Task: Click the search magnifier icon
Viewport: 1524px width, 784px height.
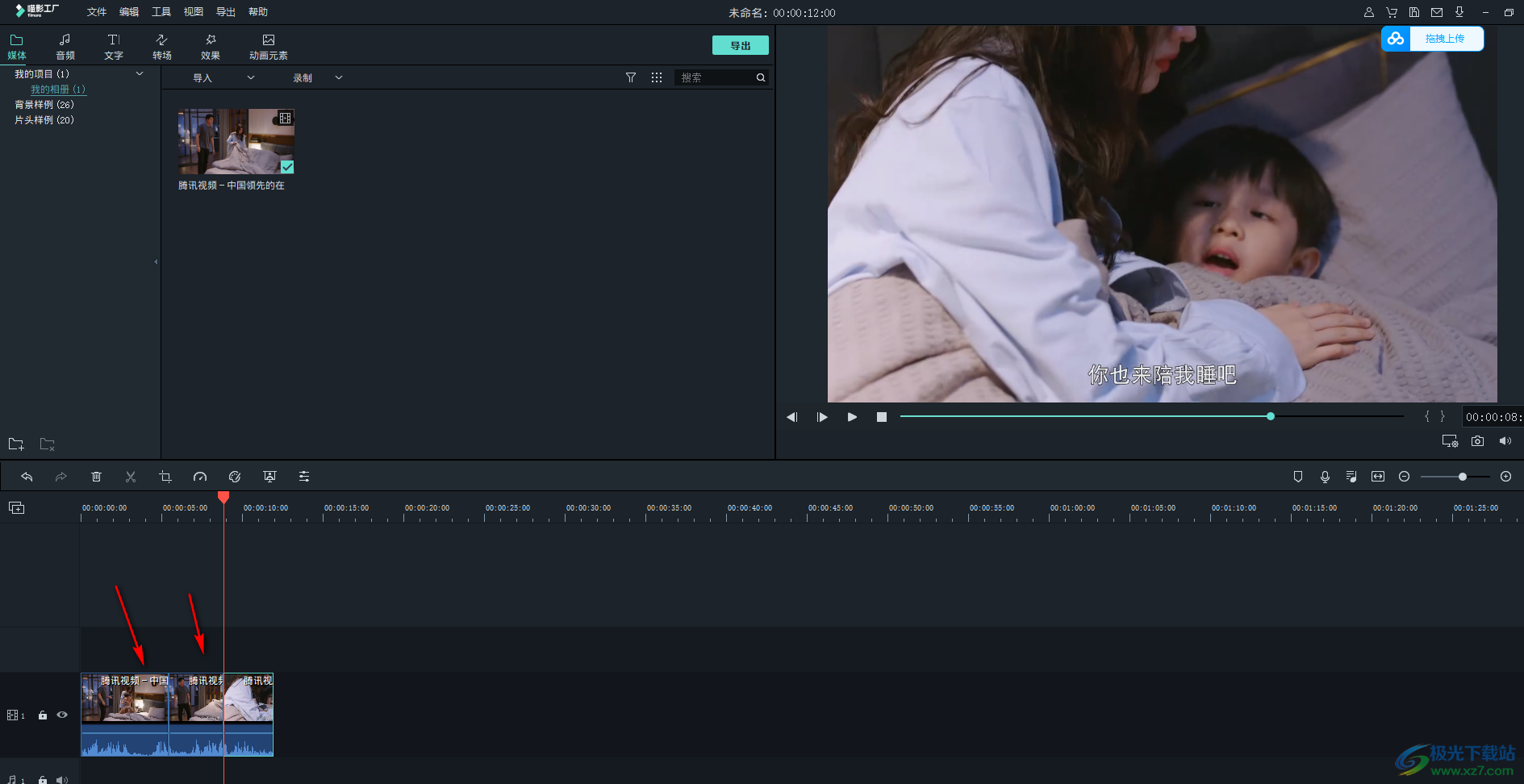Action: pos(761,77)
